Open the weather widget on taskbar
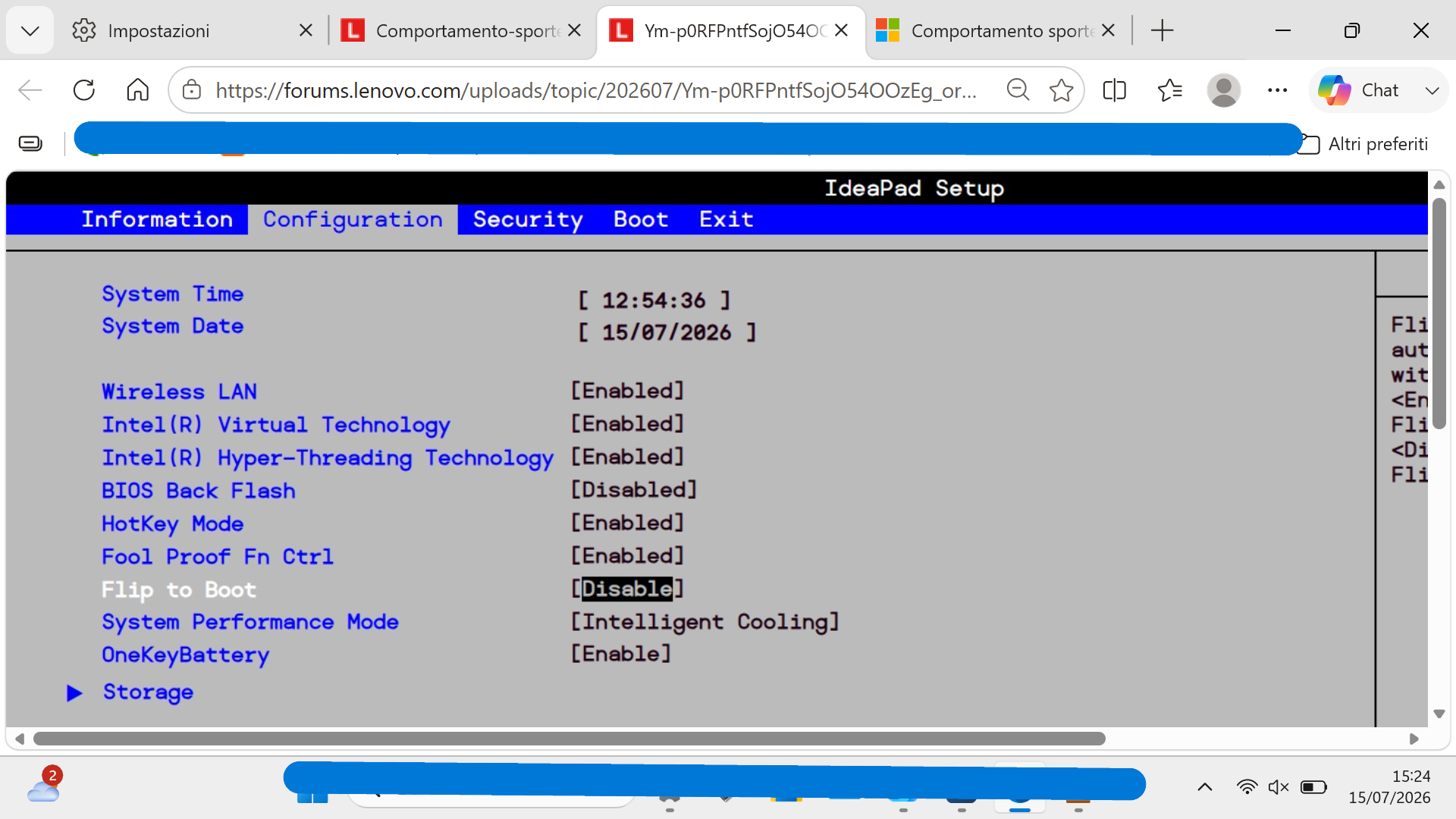 43,786
